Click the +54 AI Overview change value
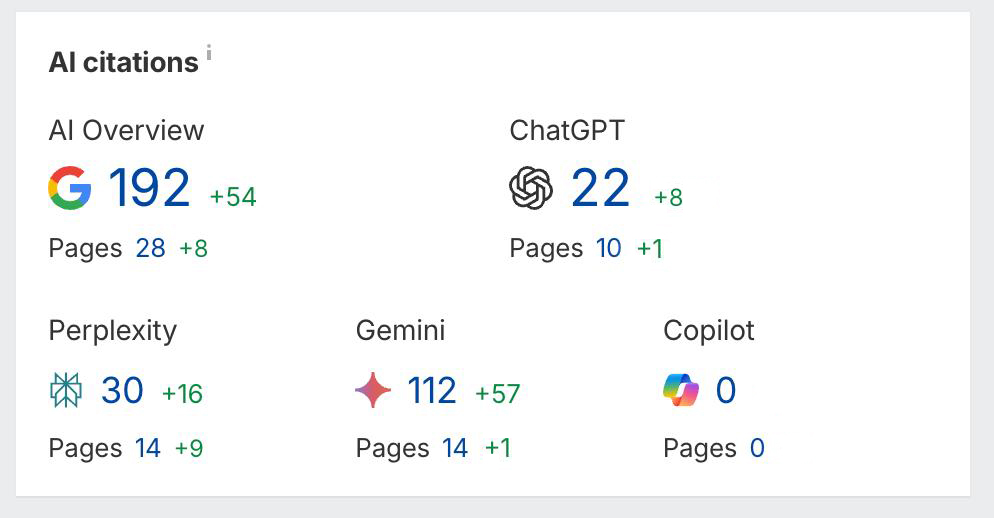994x518 pixels. (233, 197)
